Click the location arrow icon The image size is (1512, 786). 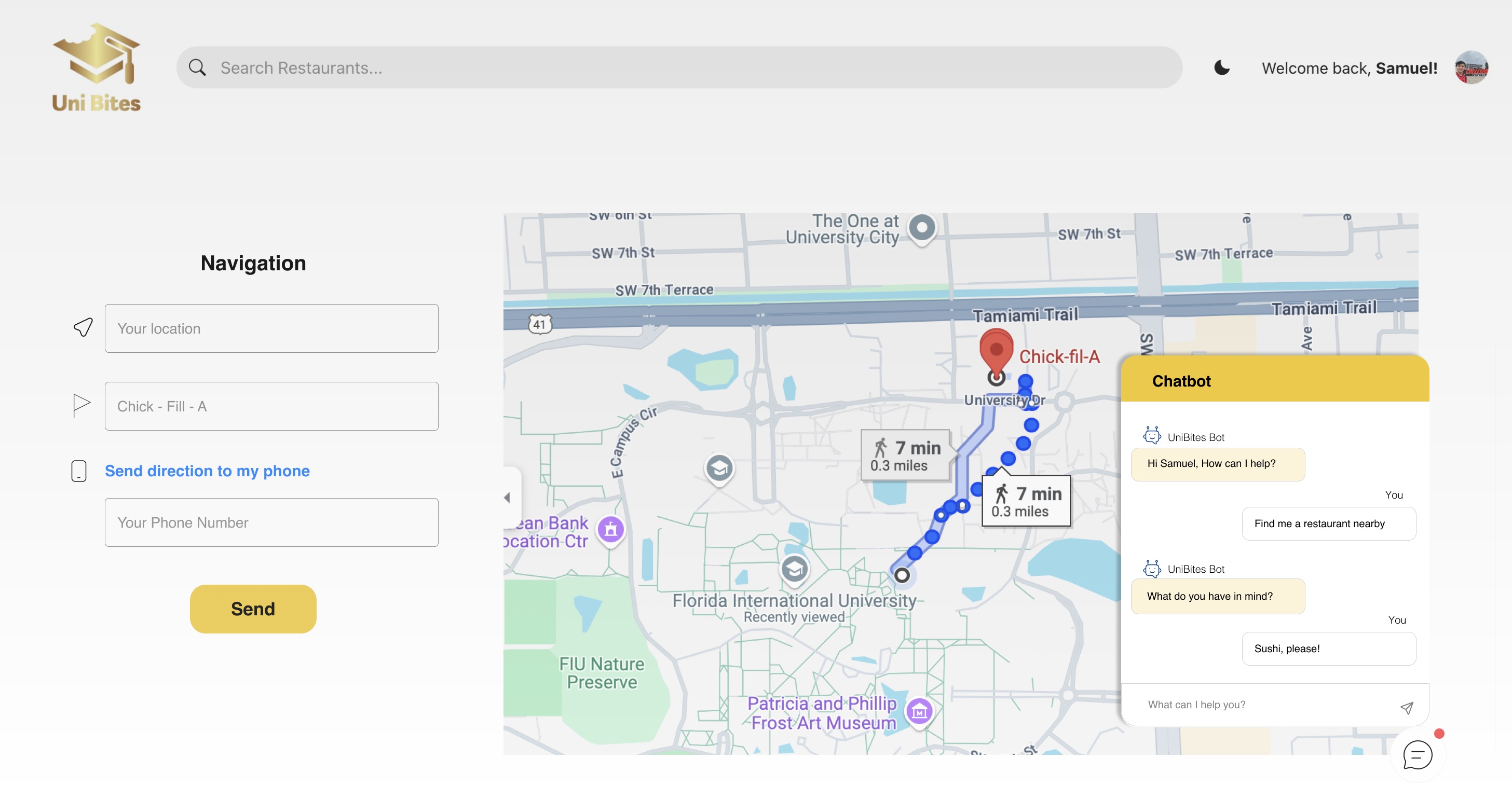pyautogui.click(x=84, y=327)
